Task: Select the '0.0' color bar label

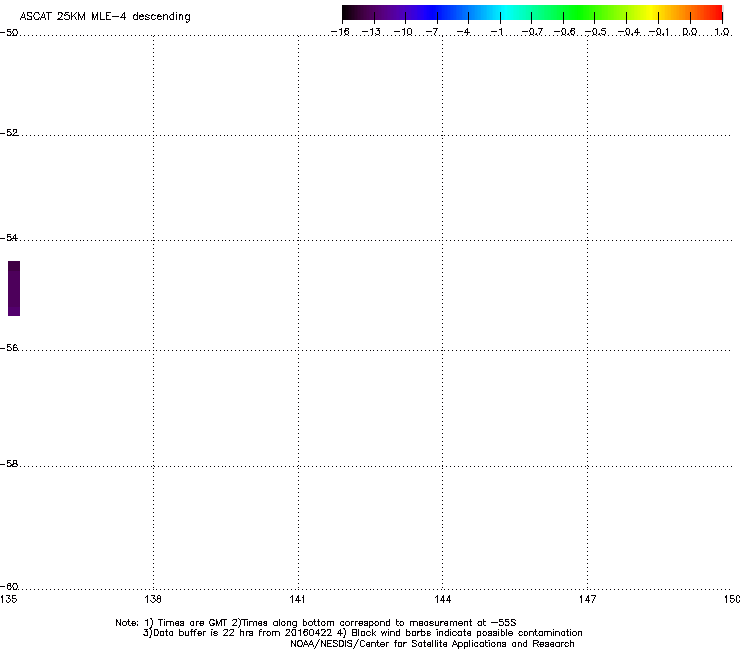Action: click(690, 32)
